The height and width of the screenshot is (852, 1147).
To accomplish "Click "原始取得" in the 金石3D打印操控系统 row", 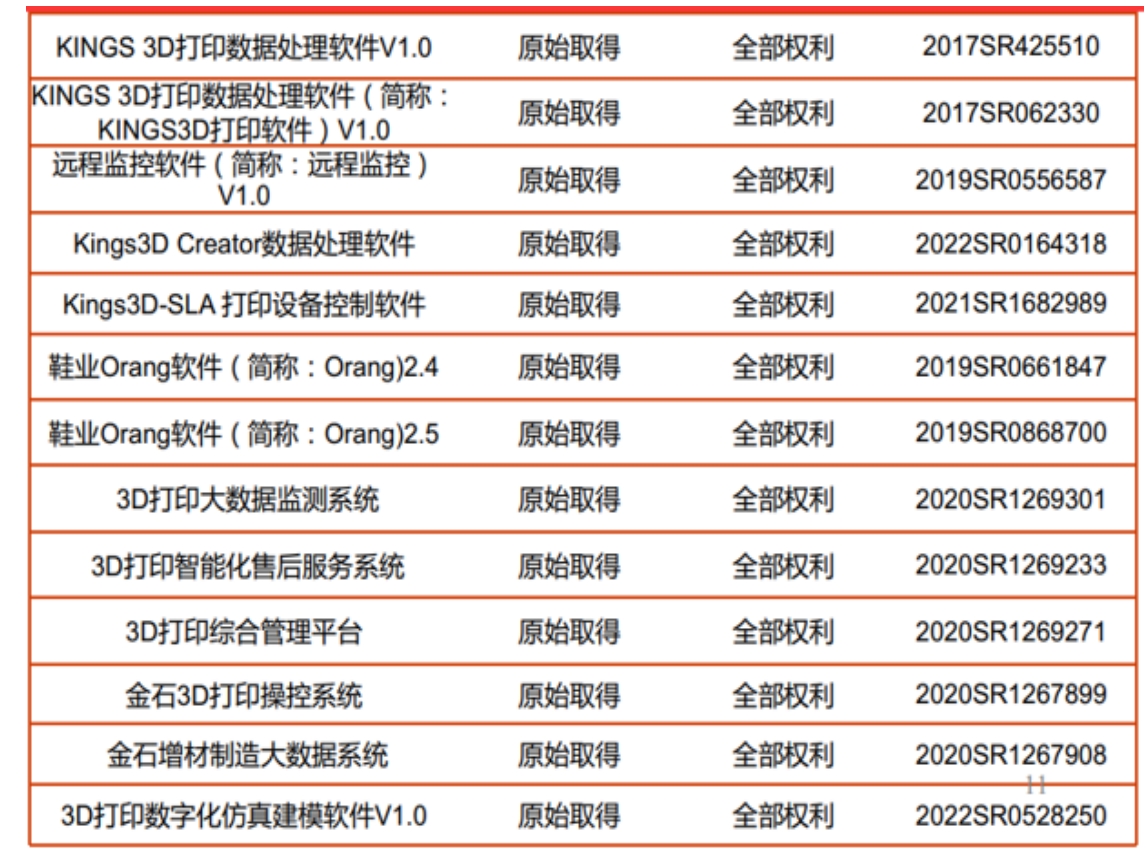I will pos(569,696).
